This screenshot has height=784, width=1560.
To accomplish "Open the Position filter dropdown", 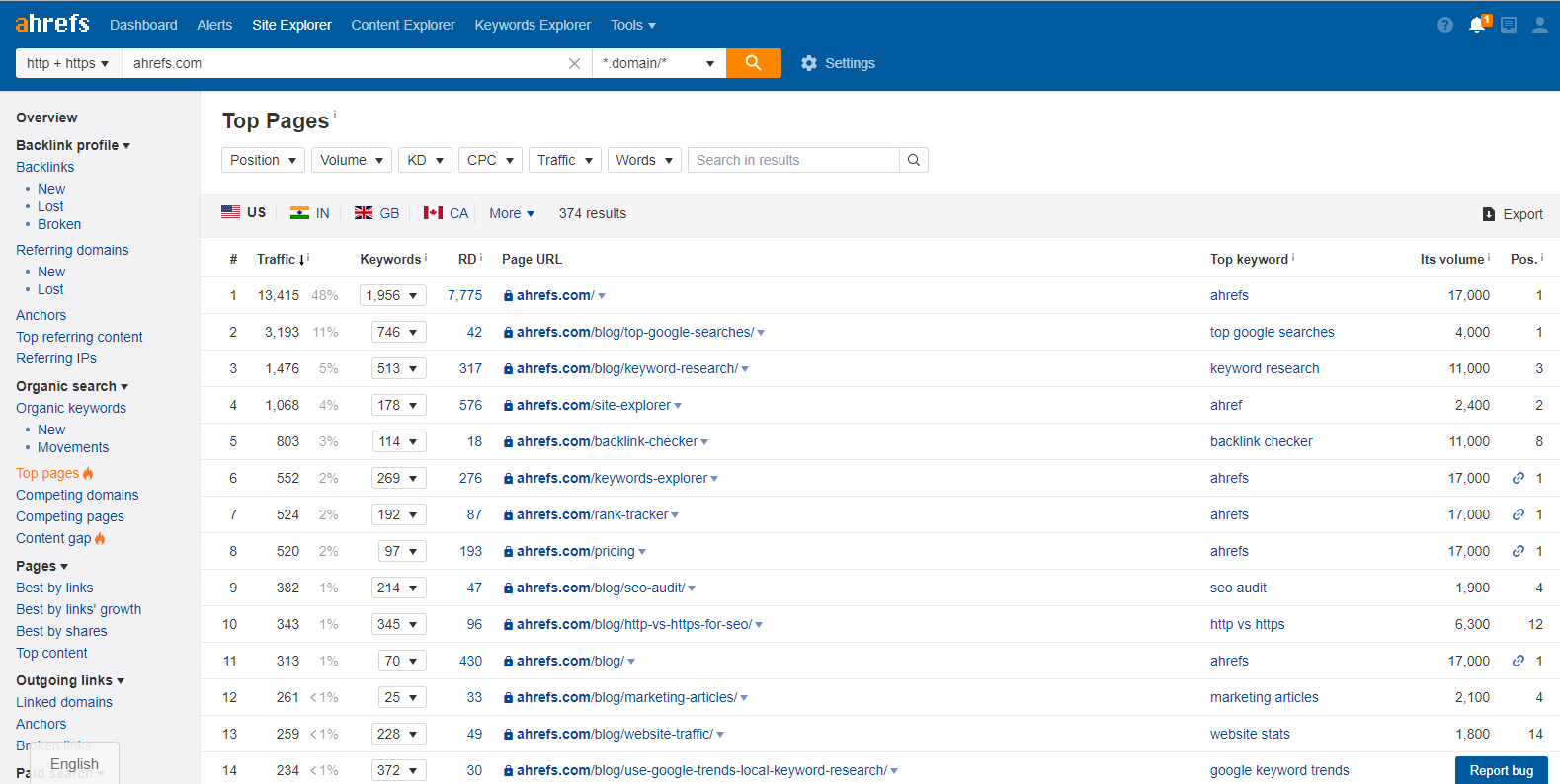I will tap(264, 160).
